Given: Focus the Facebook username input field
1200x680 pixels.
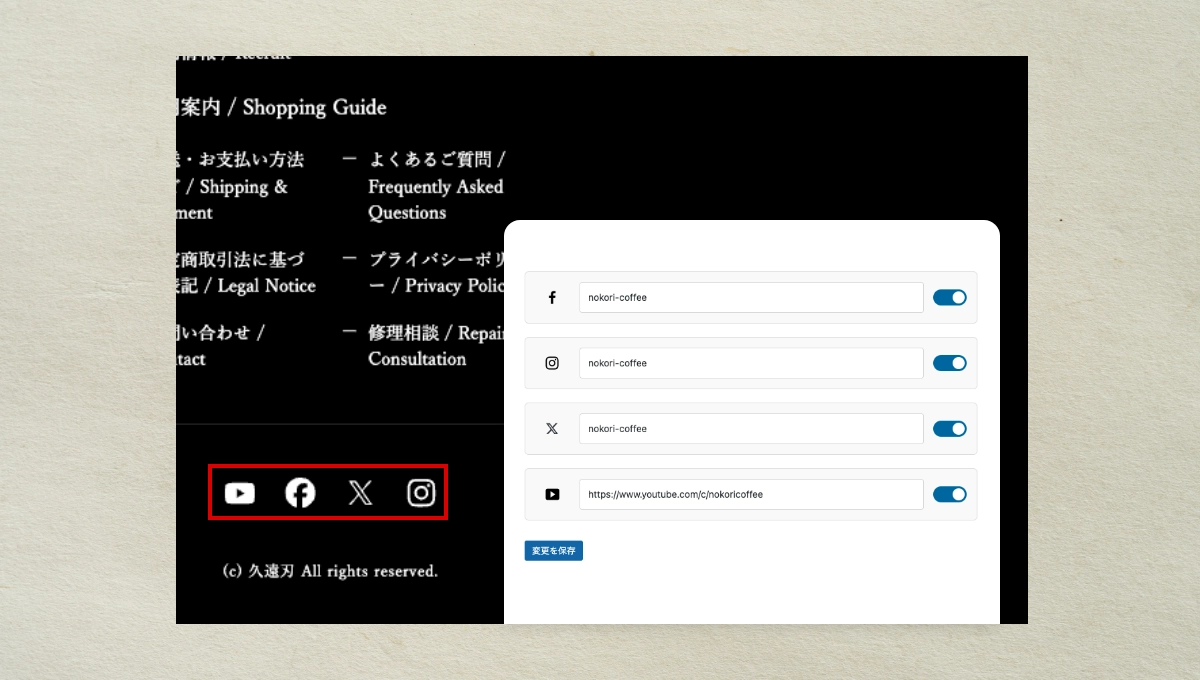Looking at the screenshot, I should click(x=750, y=298).
